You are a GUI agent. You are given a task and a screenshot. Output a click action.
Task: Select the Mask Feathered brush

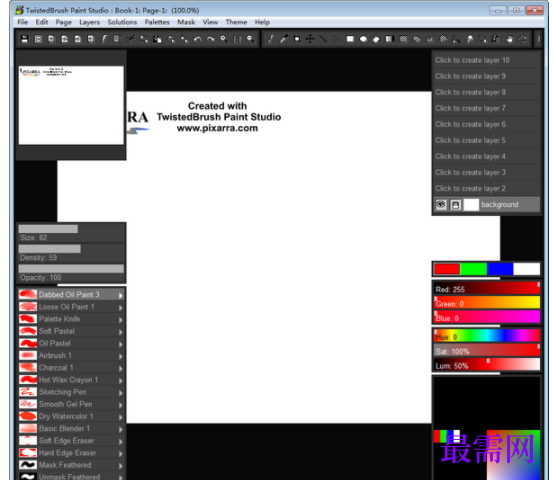71,465
